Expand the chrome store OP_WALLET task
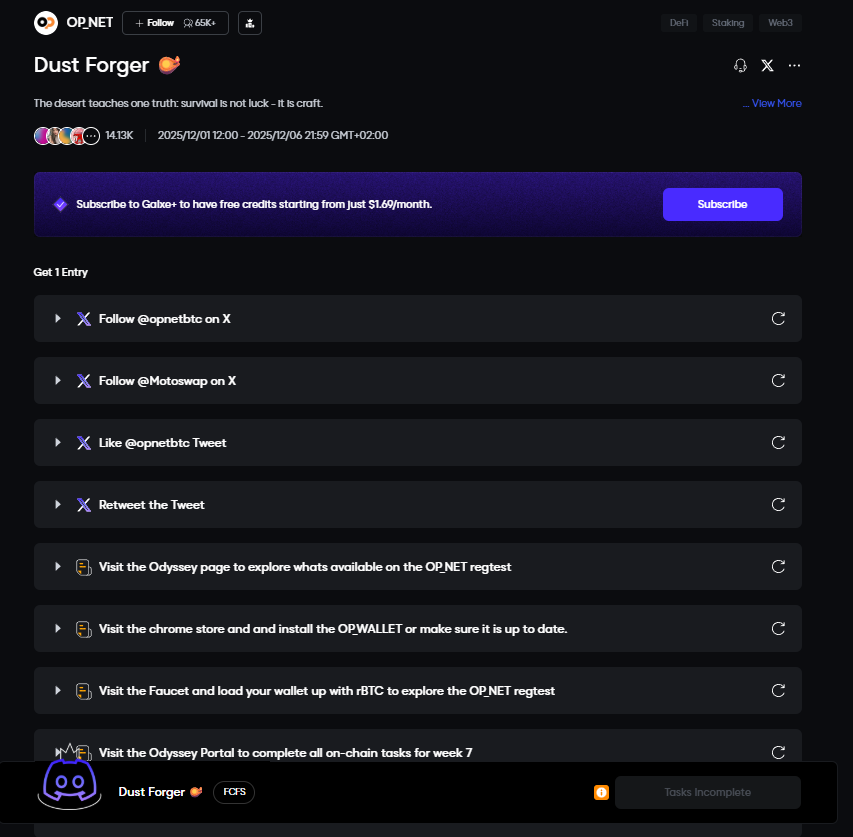 tap(58, 629)
